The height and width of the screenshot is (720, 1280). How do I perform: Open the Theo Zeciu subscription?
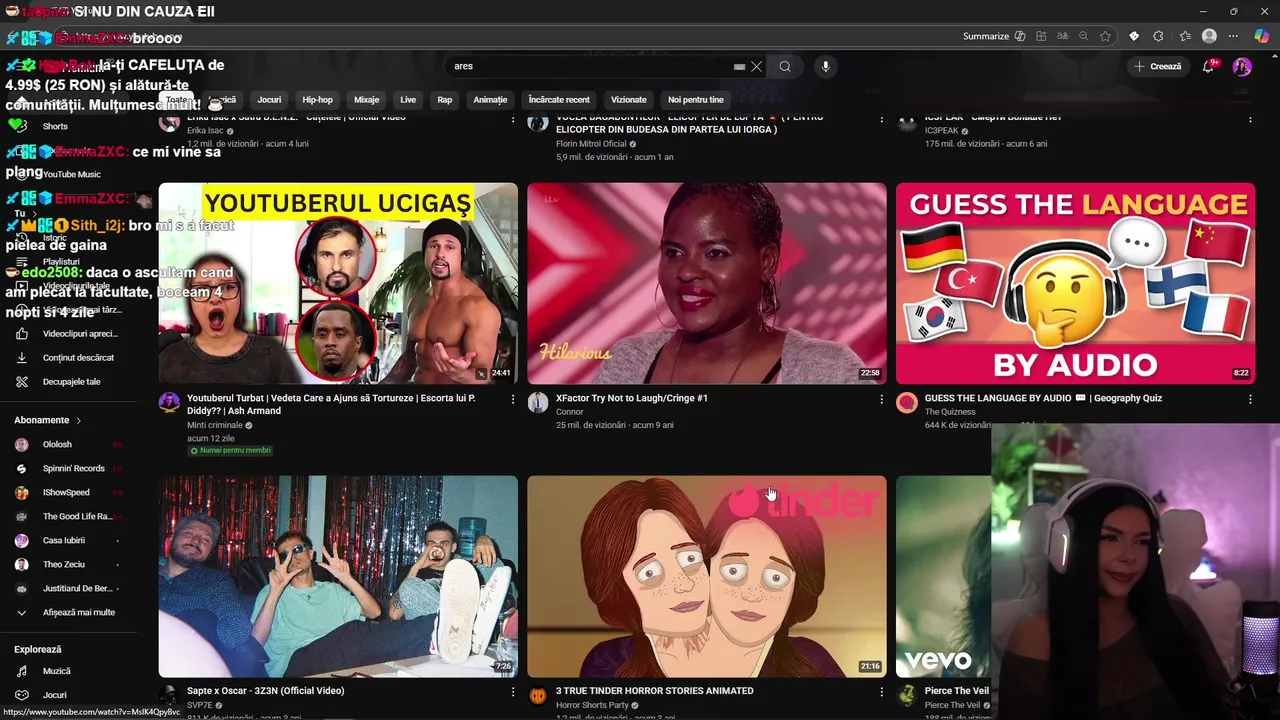[x=69, y=564]
